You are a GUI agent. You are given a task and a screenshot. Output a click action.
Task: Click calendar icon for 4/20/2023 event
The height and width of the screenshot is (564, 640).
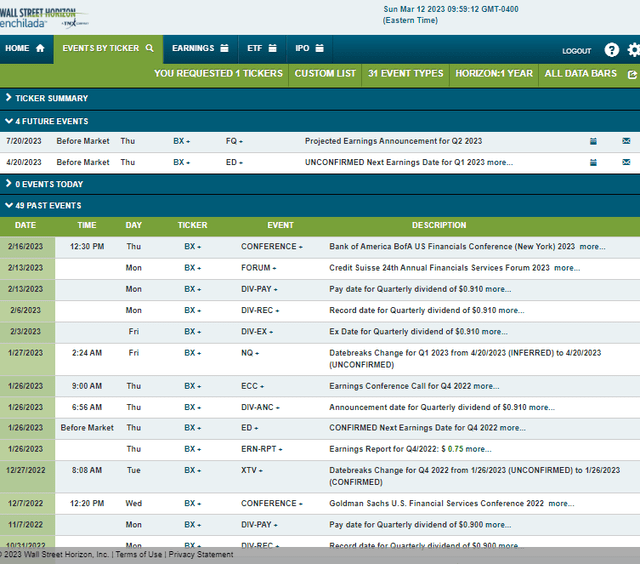(593, 162)
